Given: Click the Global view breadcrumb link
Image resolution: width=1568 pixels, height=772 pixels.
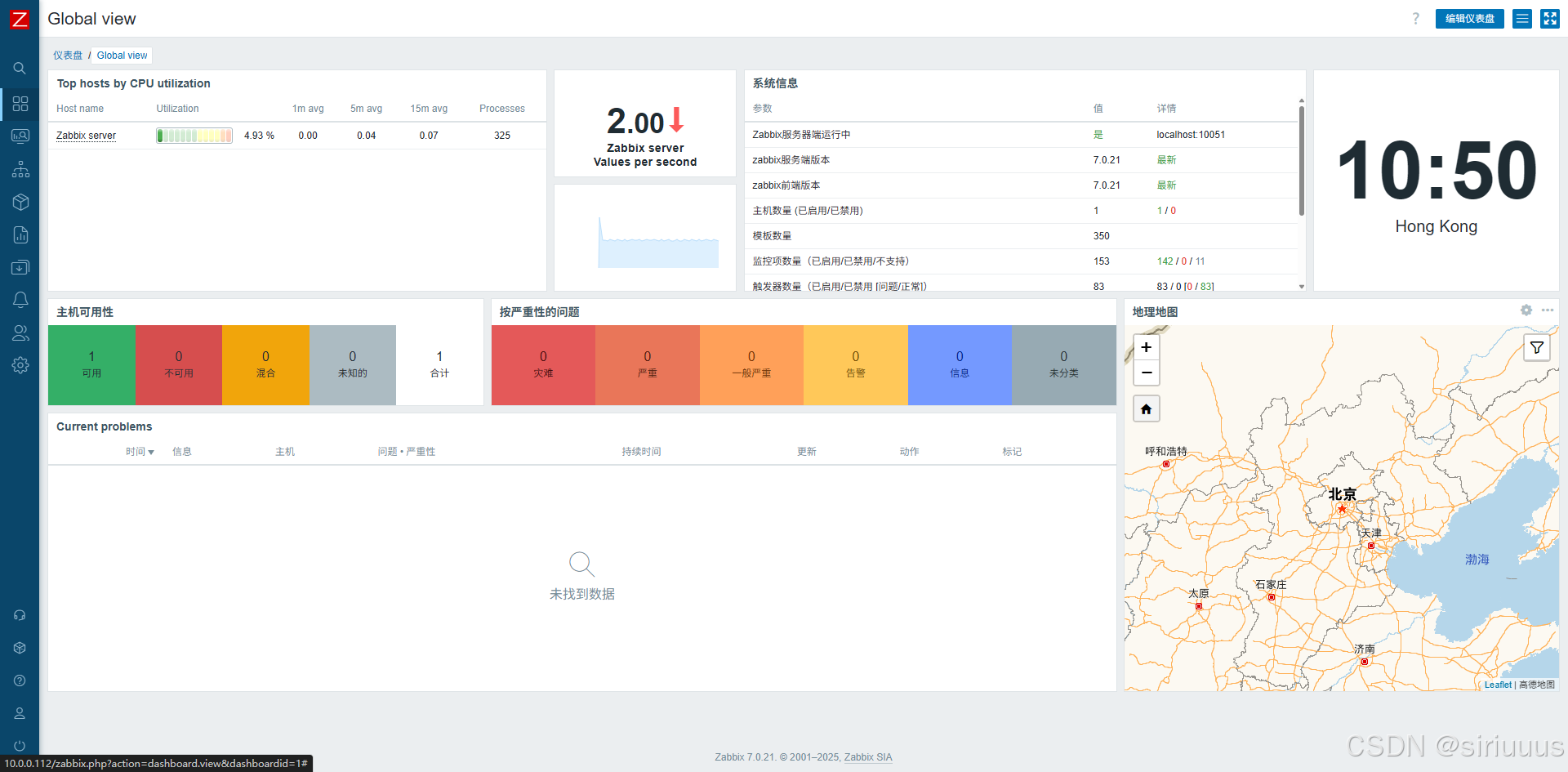Looking at the screenshot, I should click(122, 56).
